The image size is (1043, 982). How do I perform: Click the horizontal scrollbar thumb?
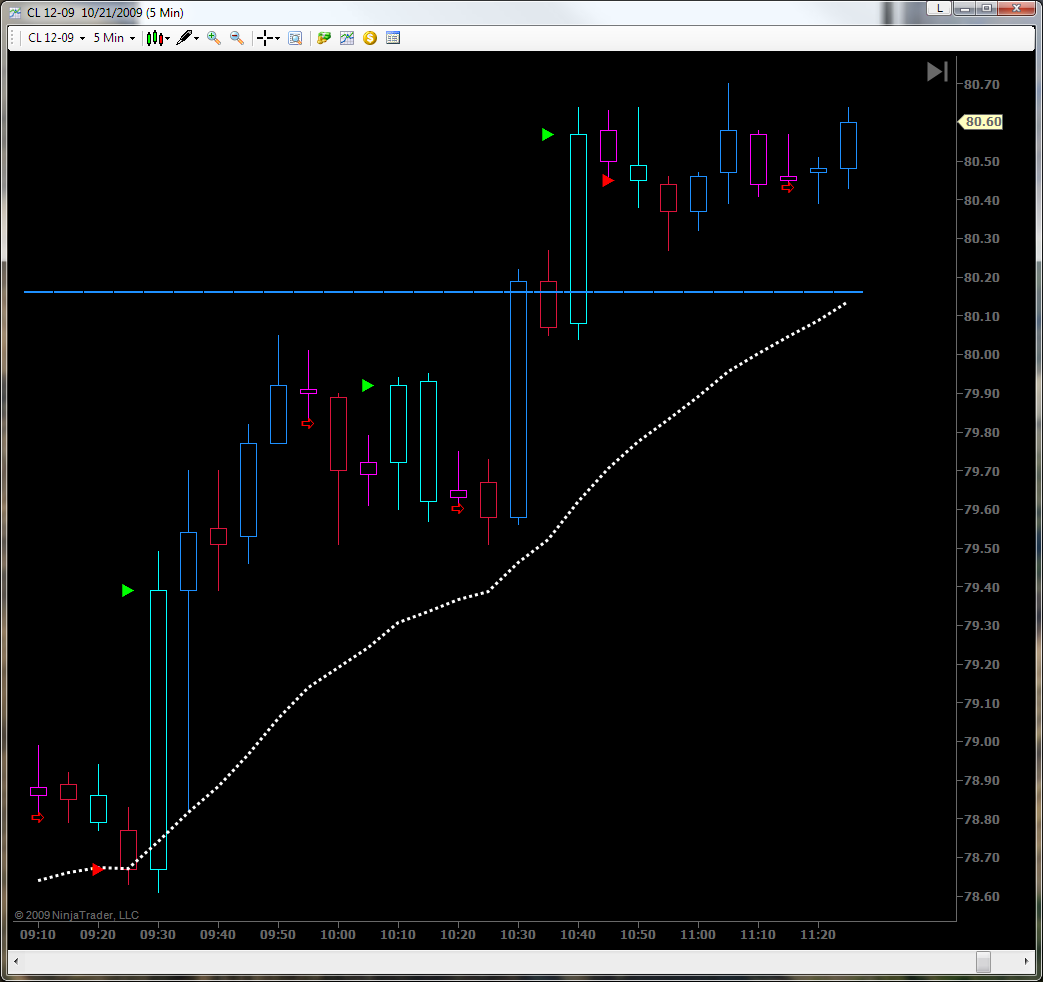click(983, 961)
